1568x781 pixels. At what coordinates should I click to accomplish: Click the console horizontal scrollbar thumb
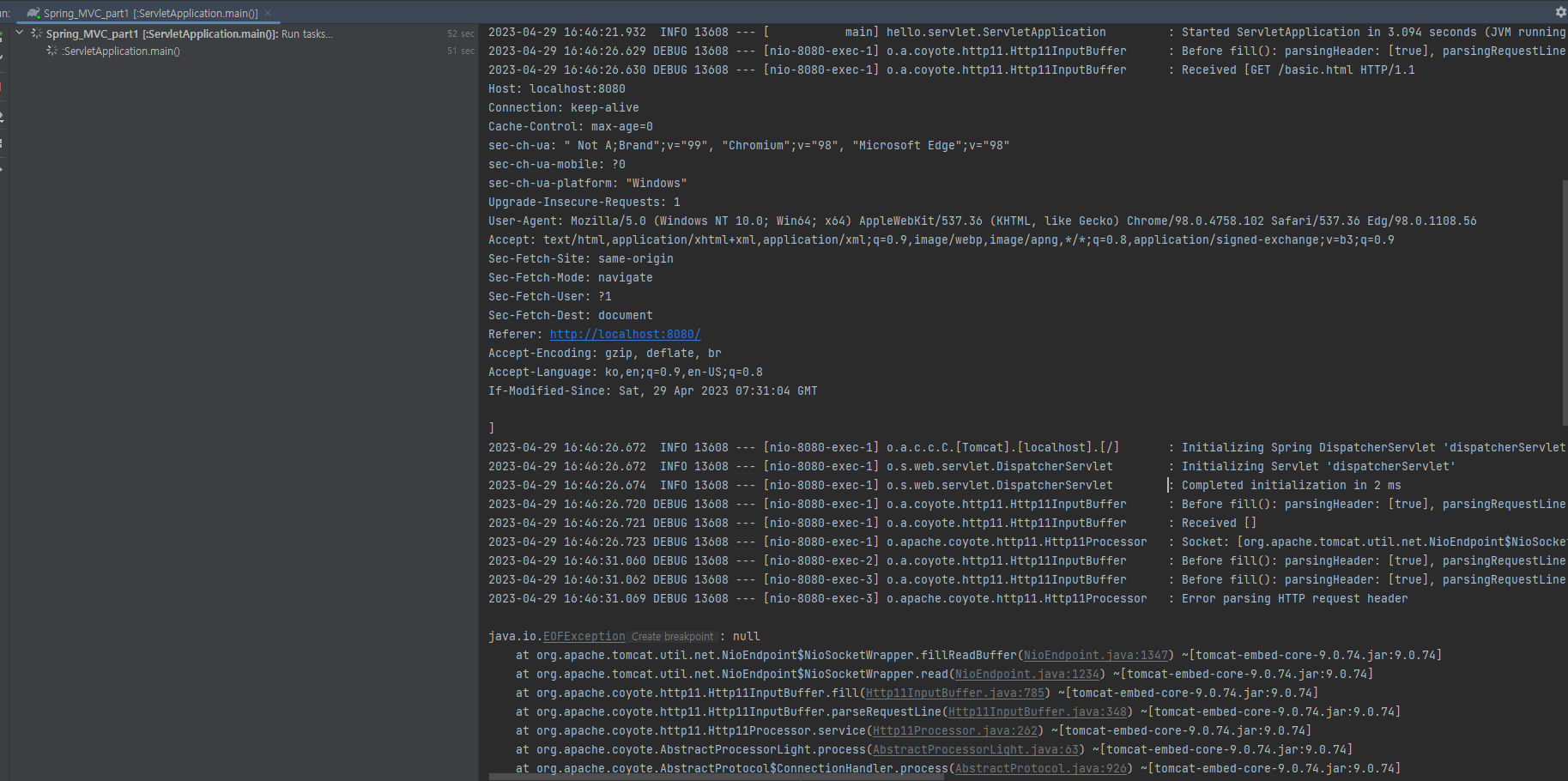coord(717,777)
